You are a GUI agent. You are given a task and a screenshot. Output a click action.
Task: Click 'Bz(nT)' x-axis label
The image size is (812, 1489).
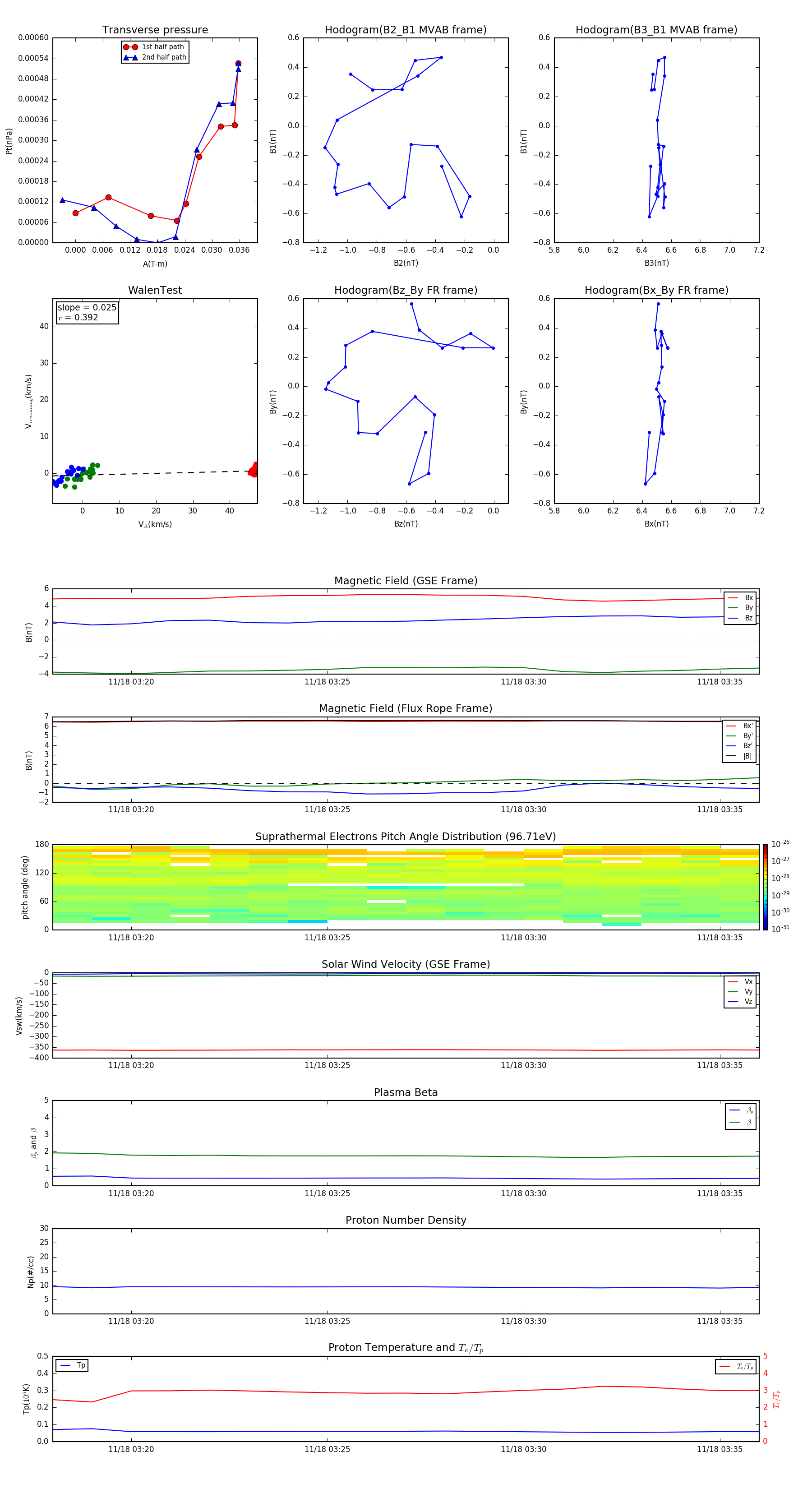tap(406, 524)
